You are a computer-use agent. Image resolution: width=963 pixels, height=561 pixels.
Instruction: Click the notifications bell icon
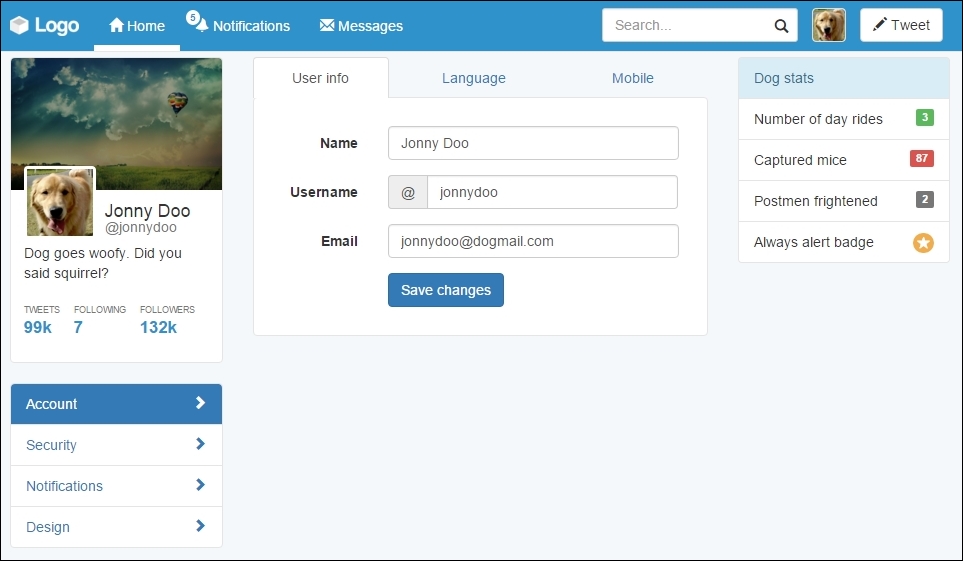coord(201,26)
